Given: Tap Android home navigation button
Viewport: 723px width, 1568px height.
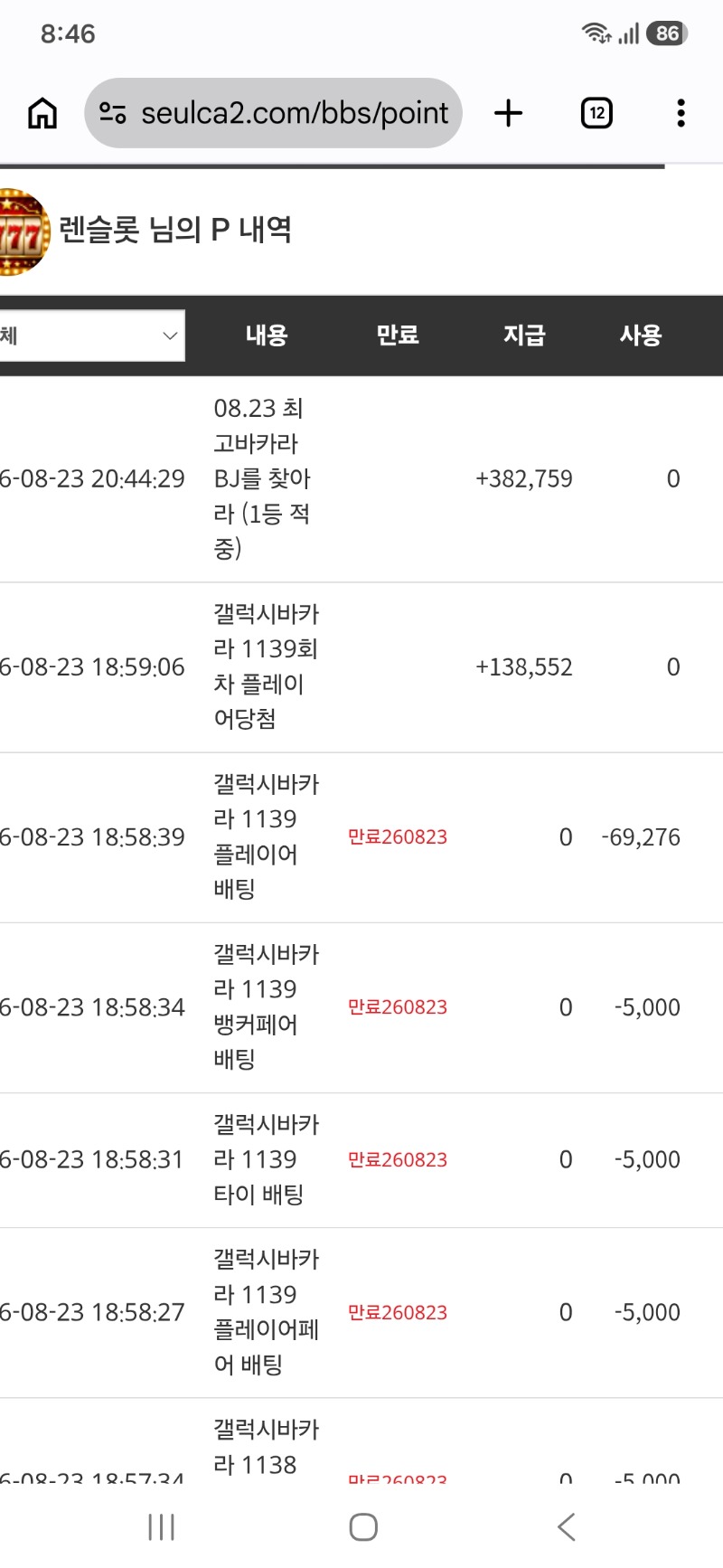Looking at the screenshot, I should coord(363,1527).
